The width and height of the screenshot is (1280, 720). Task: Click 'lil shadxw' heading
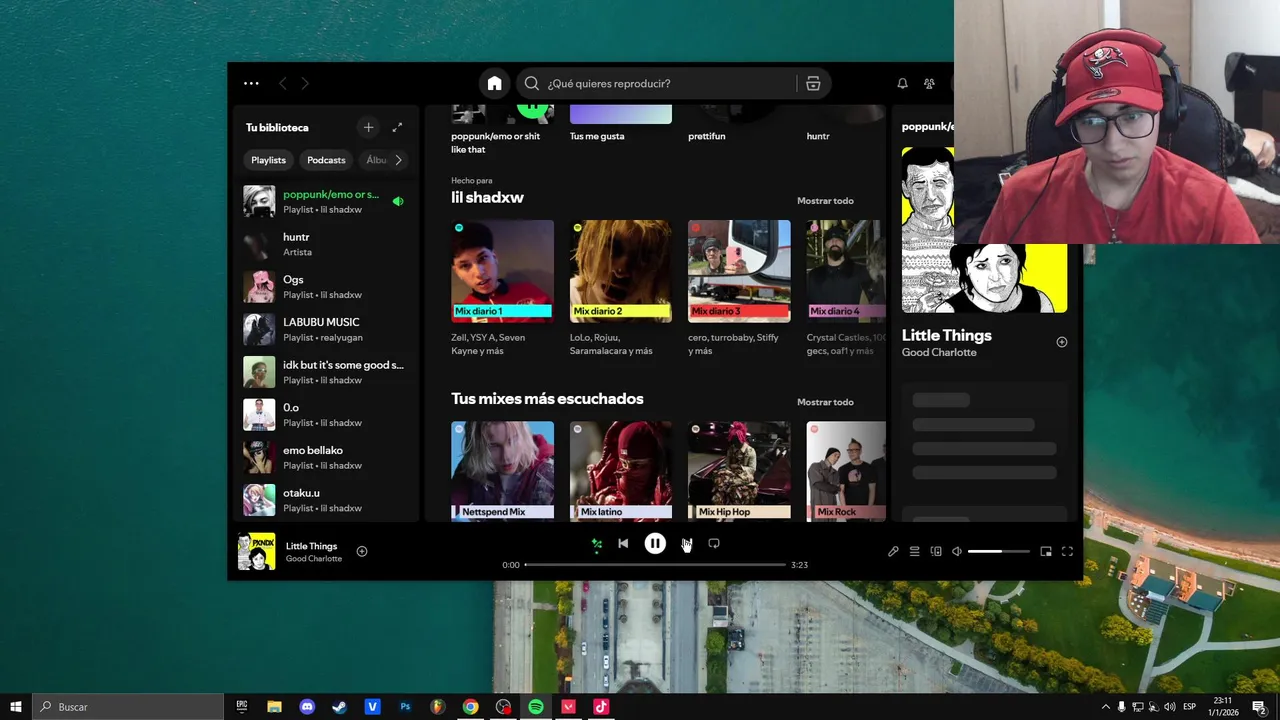point(487,197)
